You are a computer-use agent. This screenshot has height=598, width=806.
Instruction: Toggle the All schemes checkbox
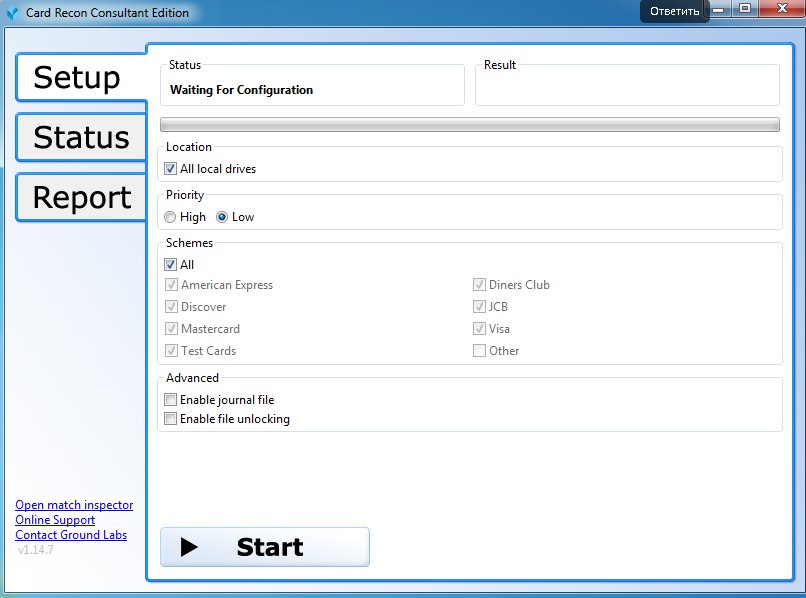[x=170, y=265]
